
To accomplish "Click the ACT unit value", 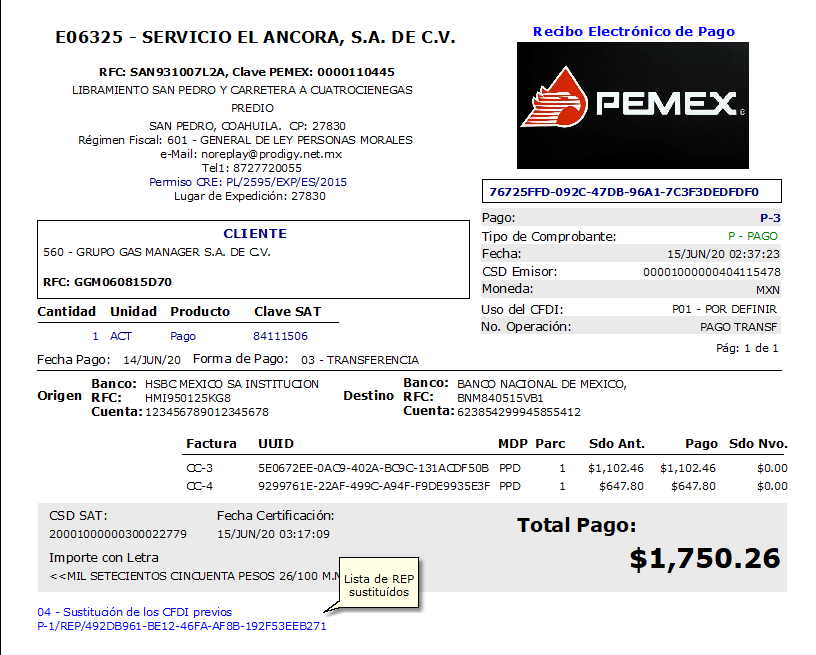I will tap(121, 336).
